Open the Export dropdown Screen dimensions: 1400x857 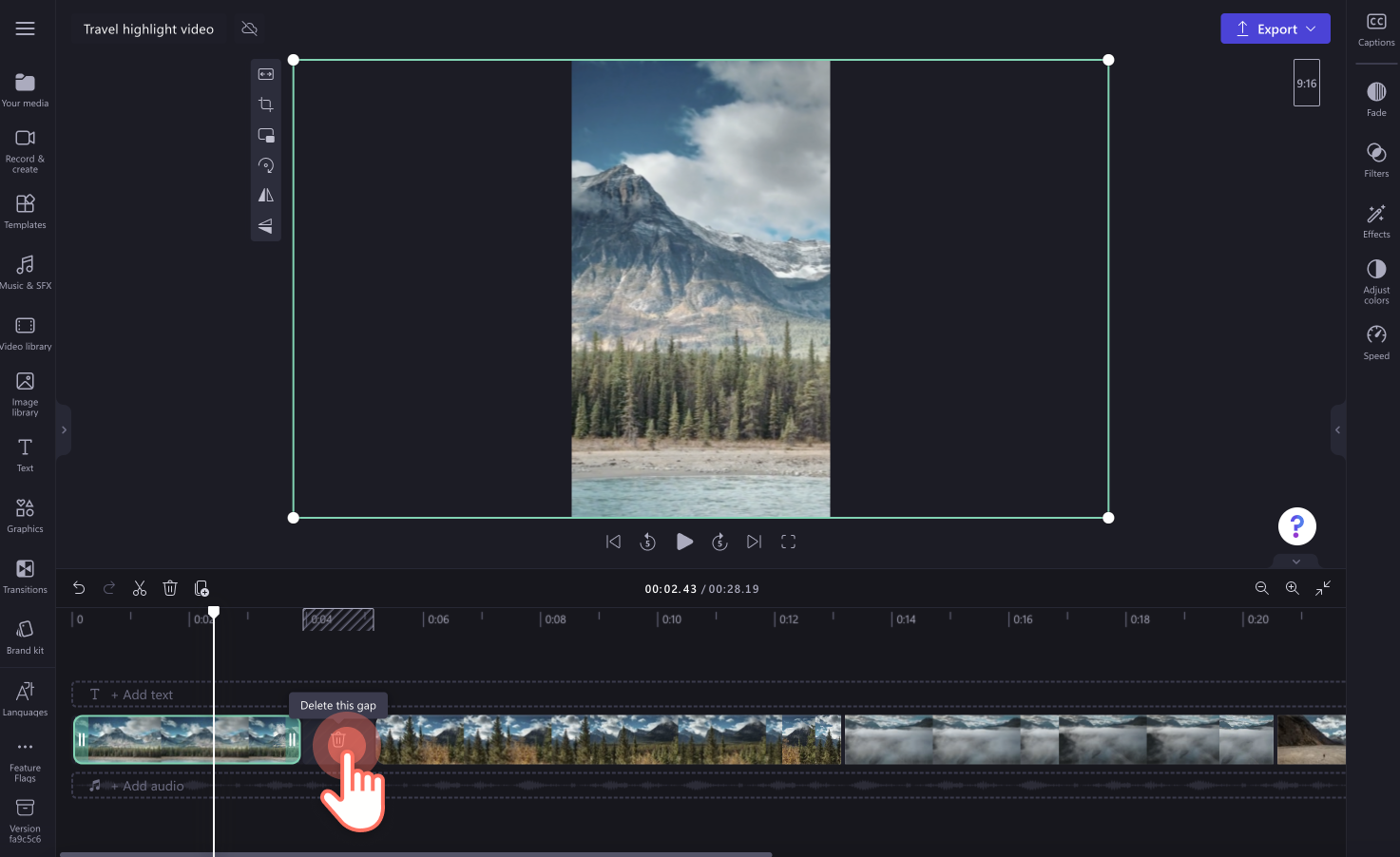[x=1275, y=29]
